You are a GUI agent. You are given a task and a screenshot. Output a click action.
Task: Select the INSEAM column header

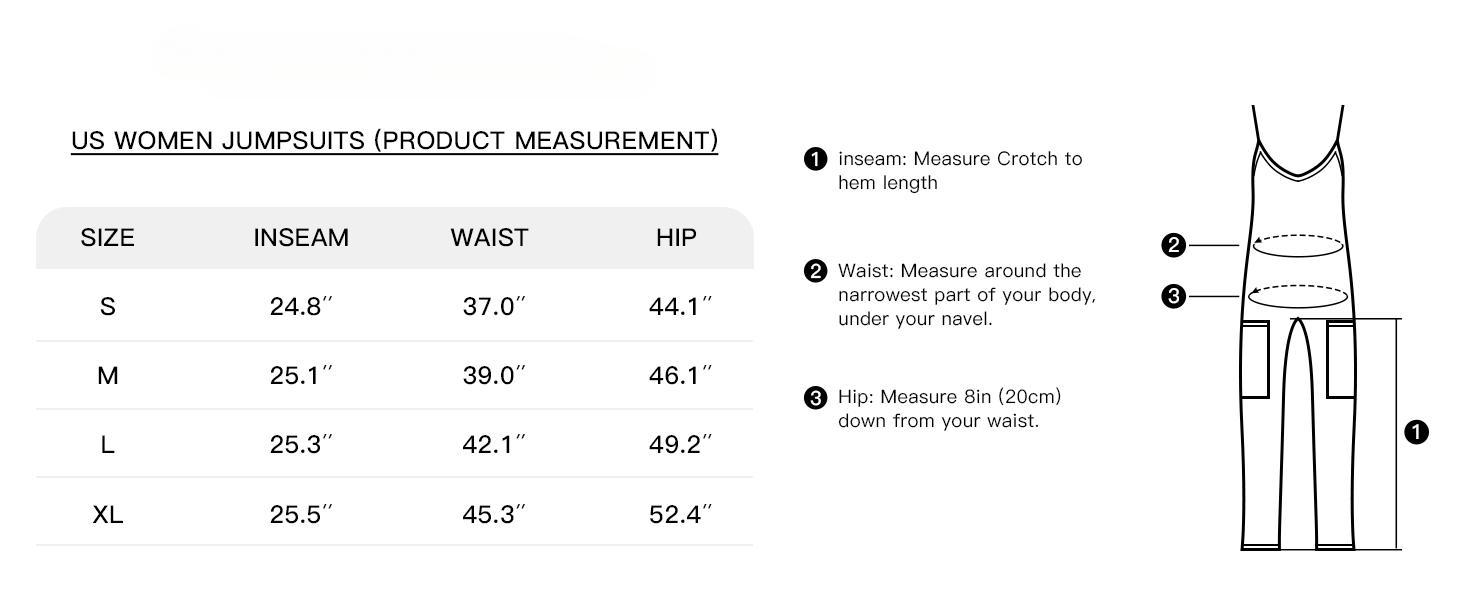[x=301, y=238]
